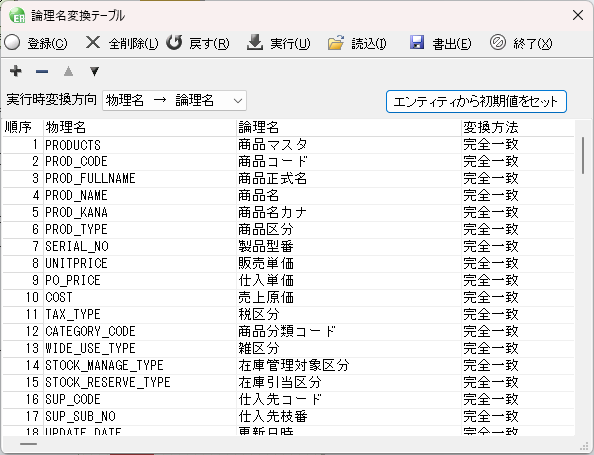The image size is (594, 455).
Task: Click the 物理名 column header
Action: tap(139, 128)
